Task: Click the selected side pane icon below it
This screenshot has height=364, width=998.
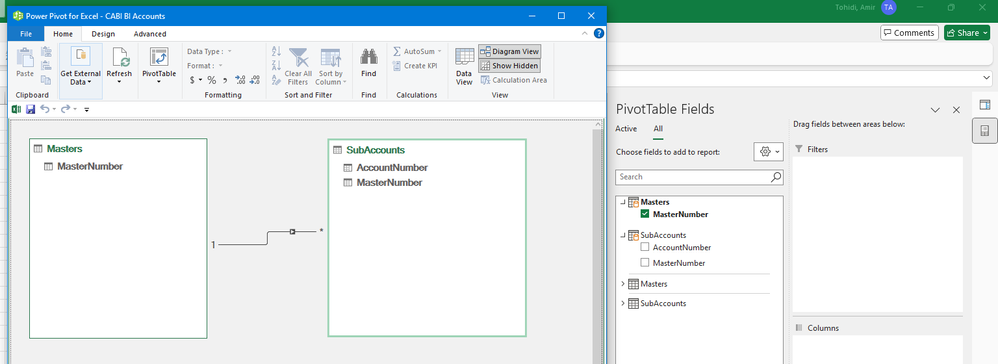Action: [x=985, y=131]
